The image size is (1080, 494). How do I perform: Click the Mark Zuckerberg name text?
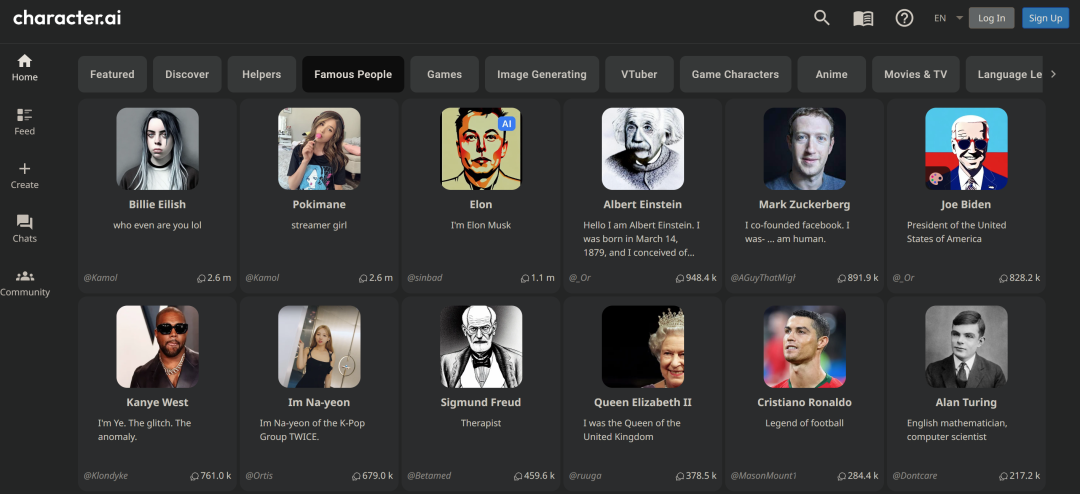point(804,205)
